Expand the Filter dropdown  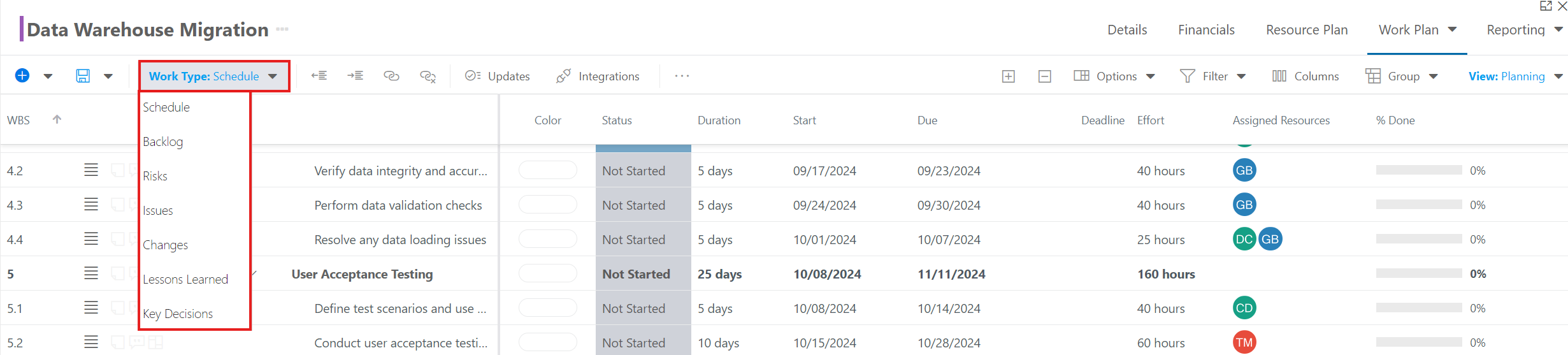pos(1213,76)
